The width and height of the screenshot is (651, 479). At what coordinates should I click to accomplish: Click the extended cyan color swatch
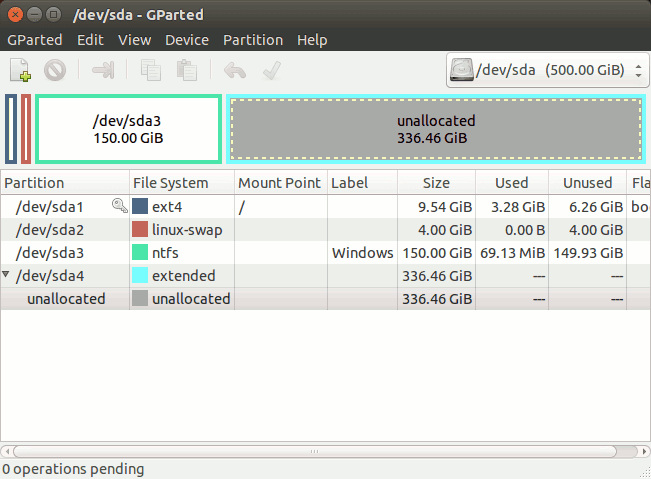[140, 276]
